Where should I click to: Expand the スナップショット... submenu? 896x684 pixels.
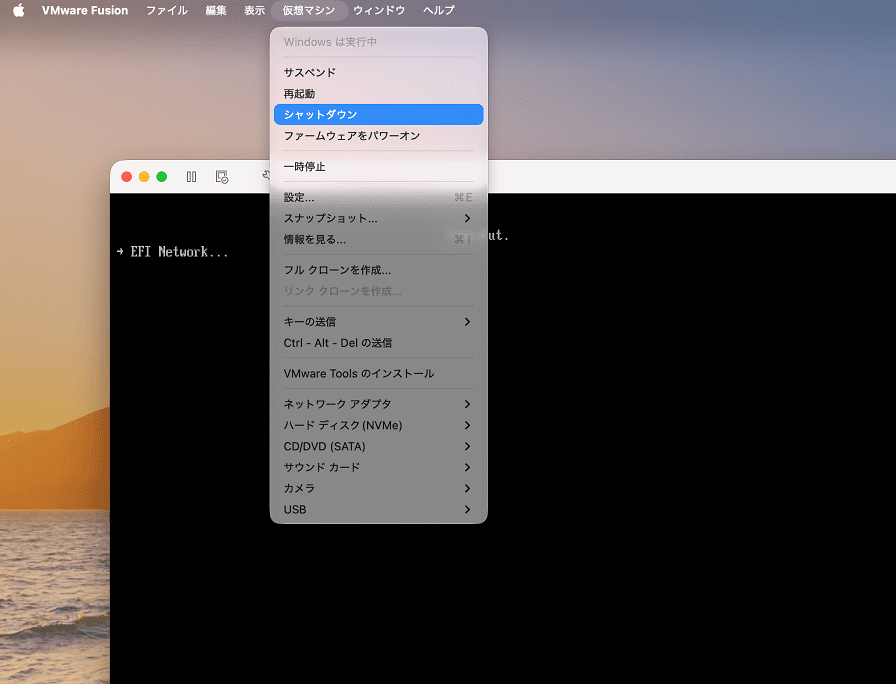[379, 218]
